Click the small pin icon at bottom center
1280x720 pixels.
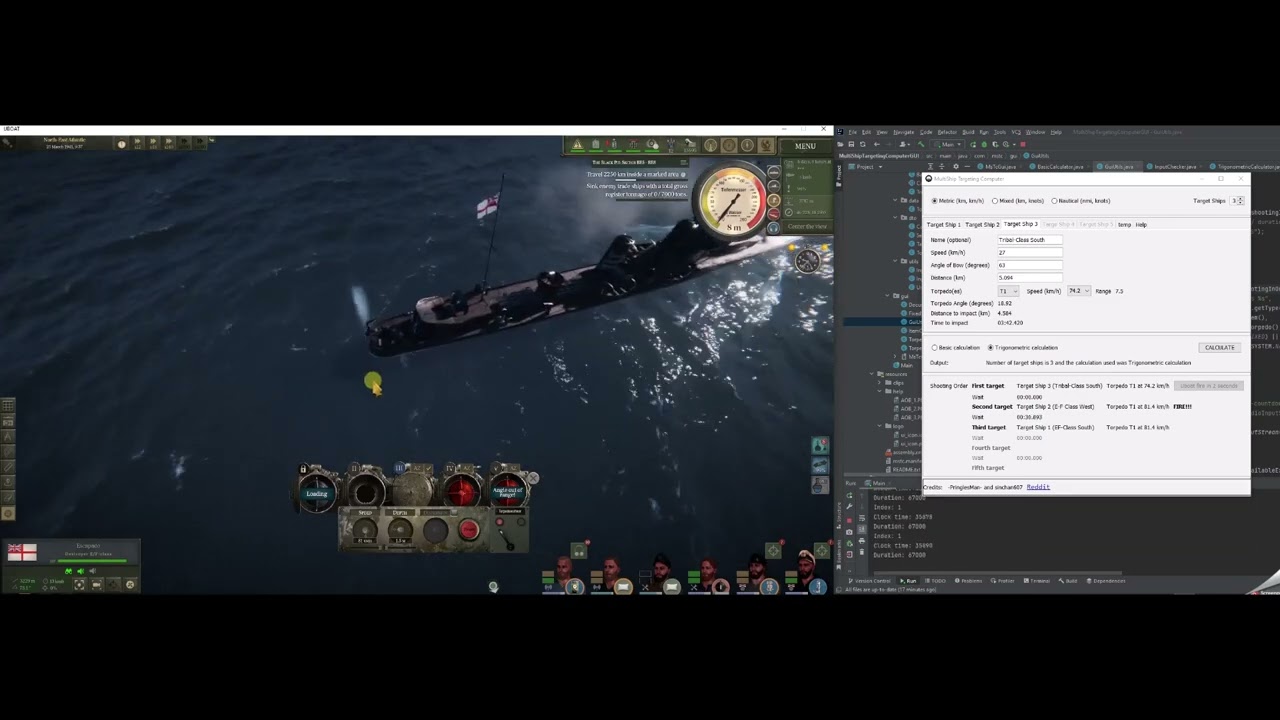tap(493, 586)
